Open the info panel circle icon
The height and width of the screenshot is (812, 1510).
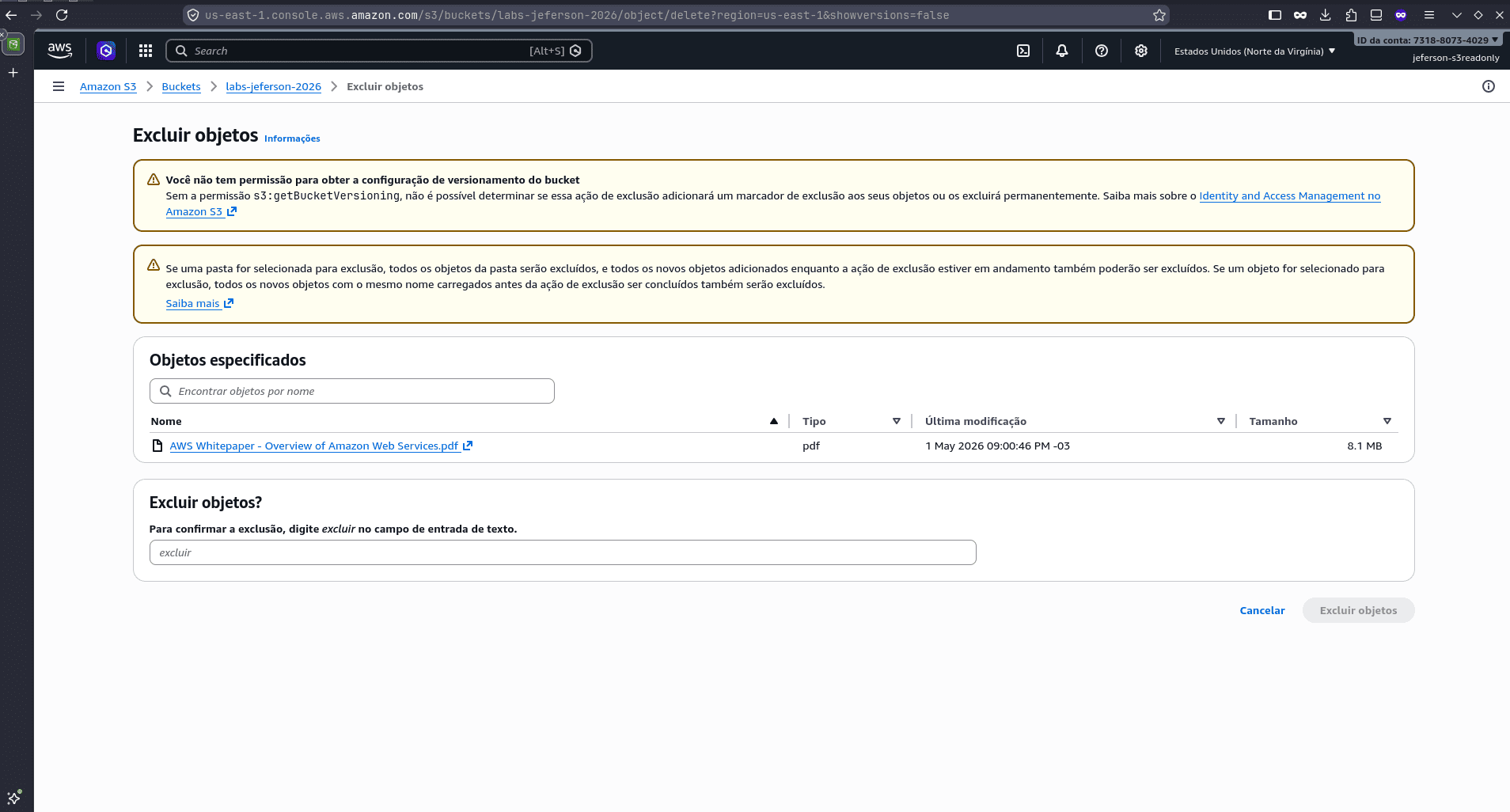(1489, 86)
